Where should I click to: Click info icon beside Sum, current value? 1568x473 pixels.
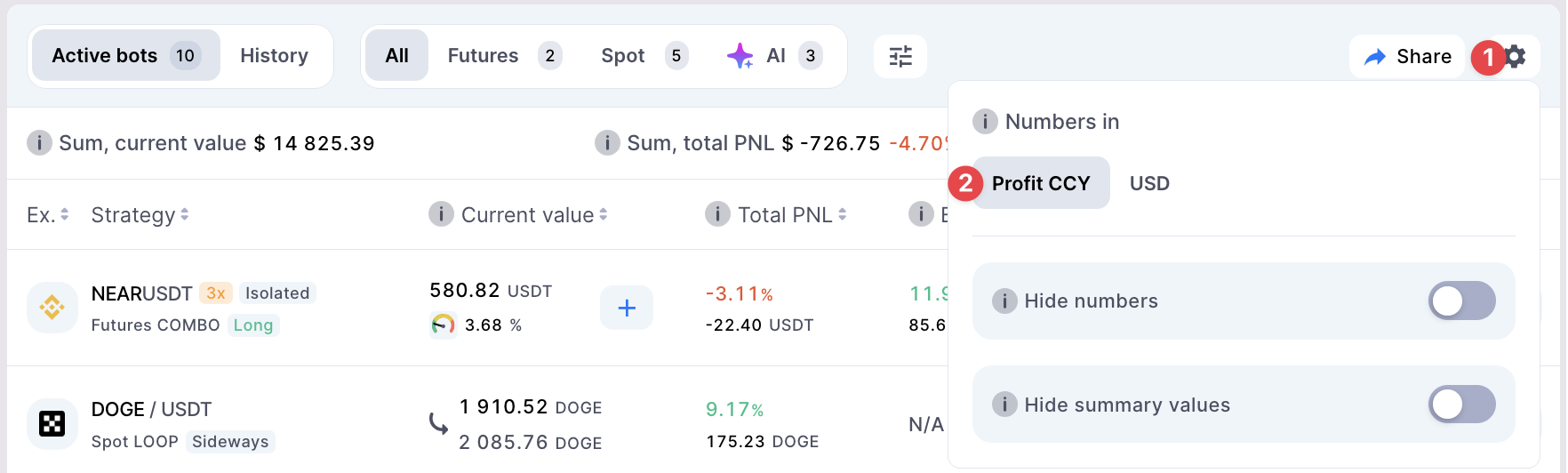[x=39, y=143]
